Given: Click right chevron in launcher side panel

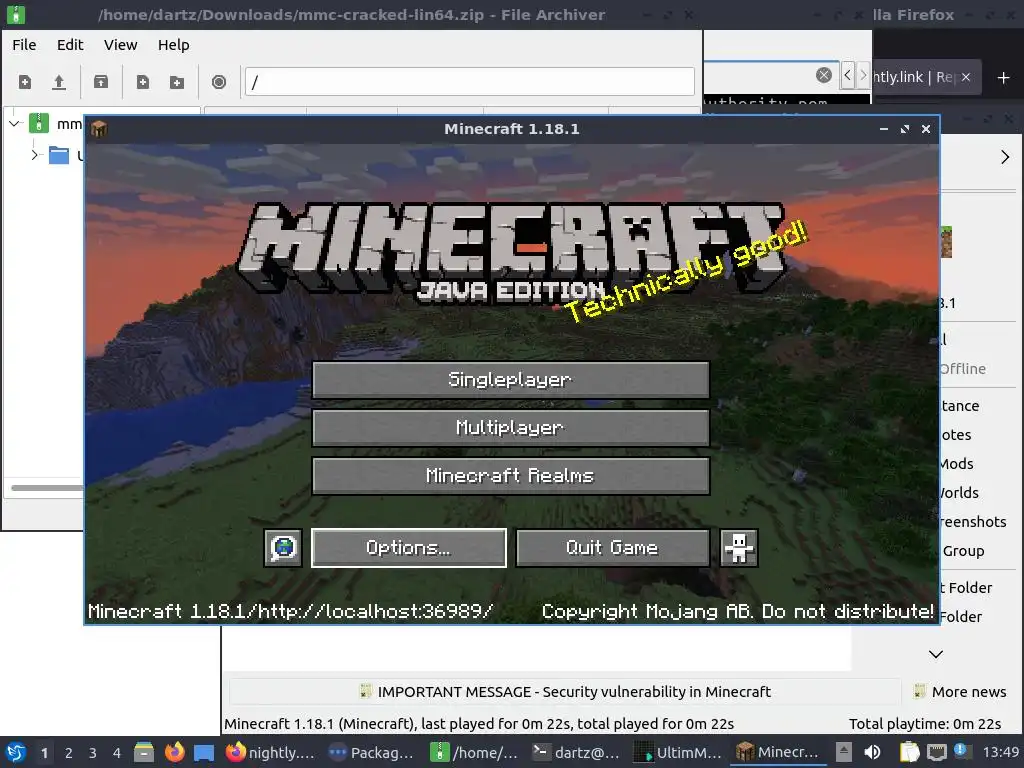Looking at the screenshot, I should 1005,157.
